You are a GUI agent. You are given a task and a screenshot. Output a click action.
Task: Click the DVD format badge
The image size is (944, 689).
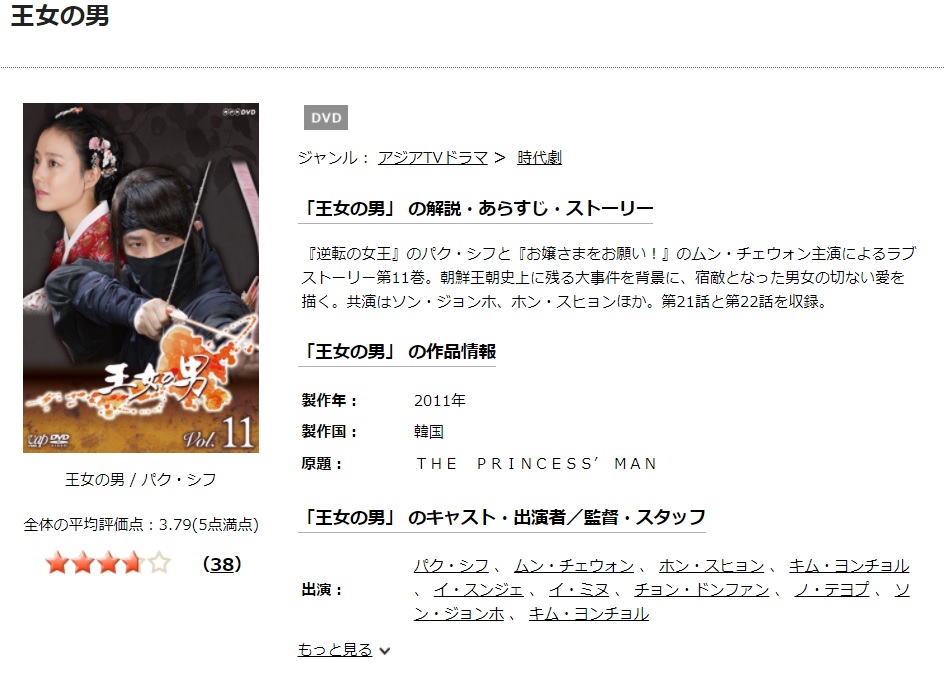(326, 117)
